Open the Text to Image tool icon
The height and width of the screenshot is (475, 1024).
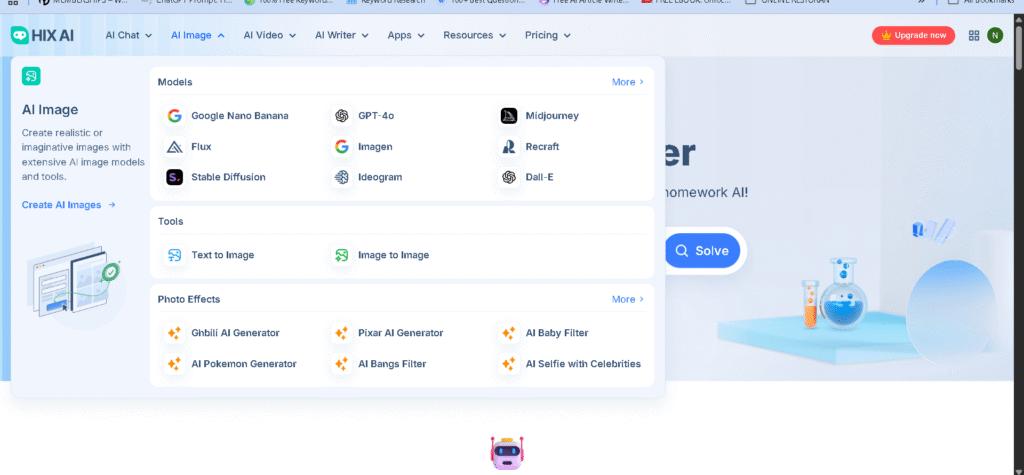point(174,255)
